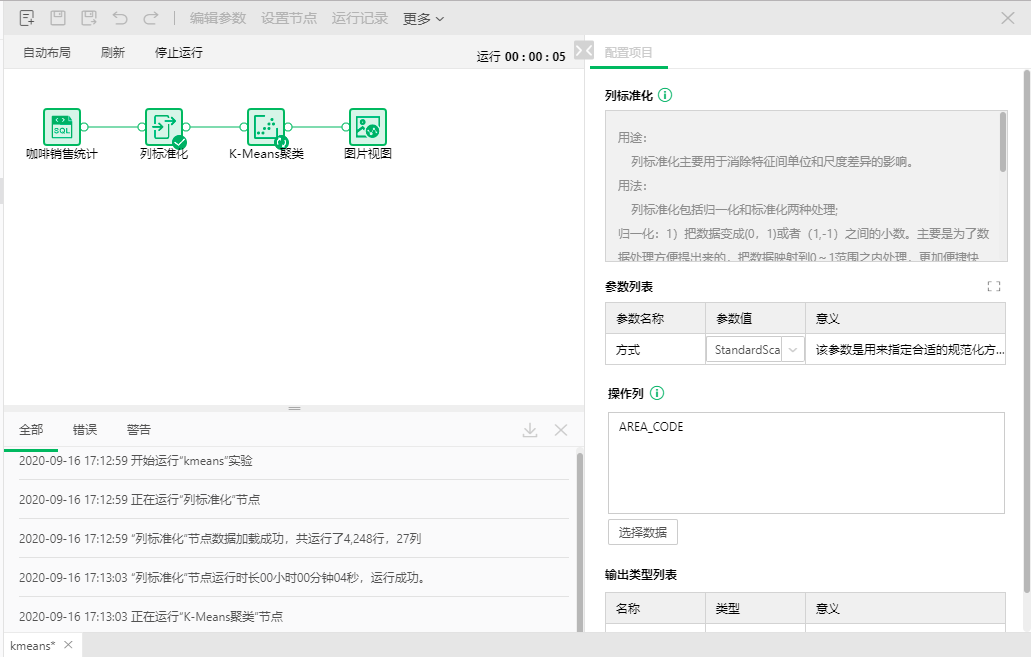Click 自动布局 to auto-arrange nodes

(47, 53)
